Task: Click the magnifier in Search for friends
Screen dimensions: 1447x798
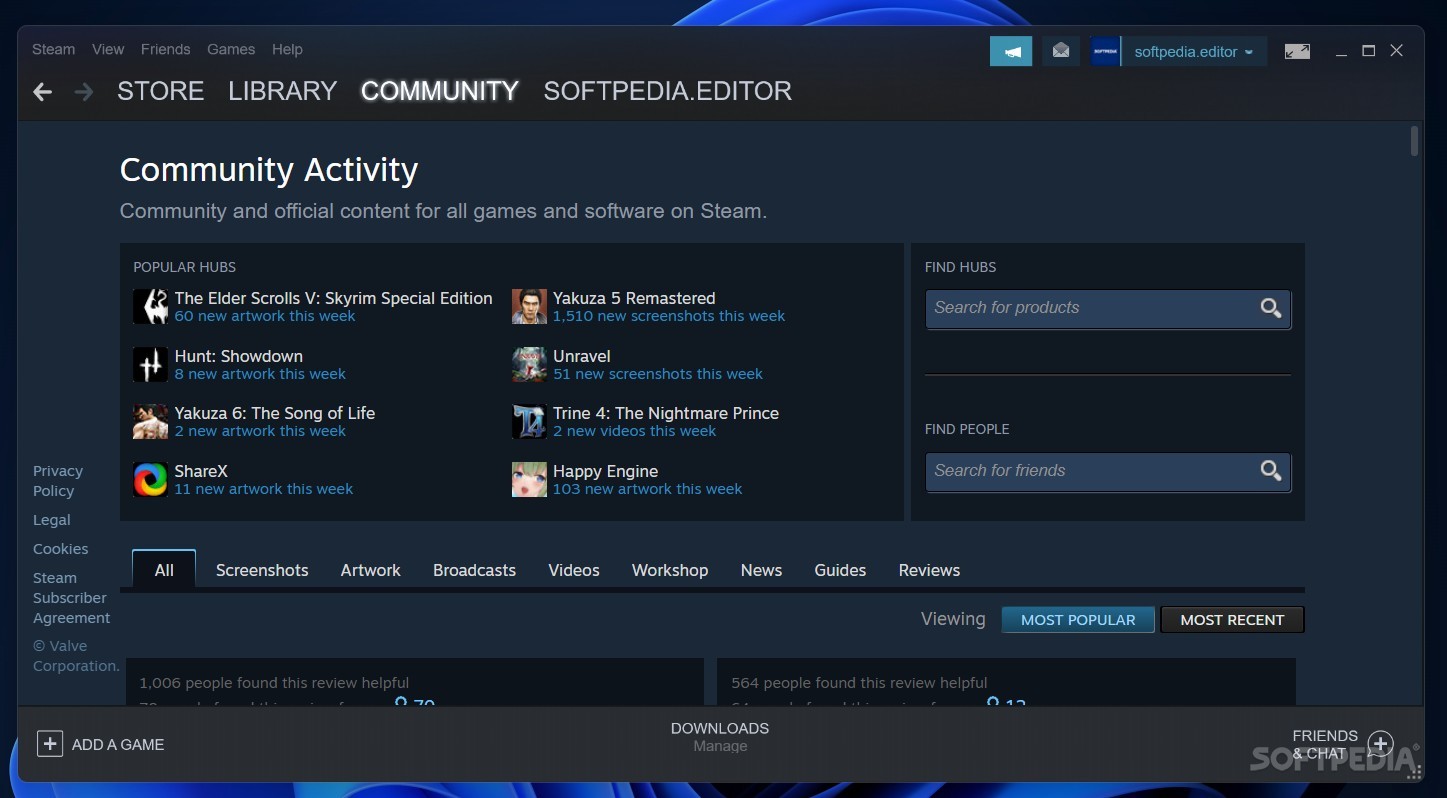Action: tap(1270, 471)
